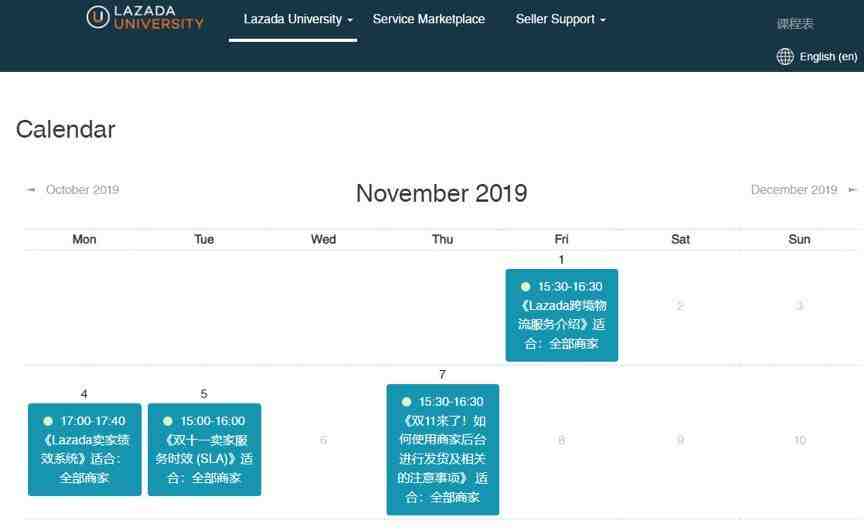
Task: Click the status dot of the day 7 event
Action: (x=406, y=402)
